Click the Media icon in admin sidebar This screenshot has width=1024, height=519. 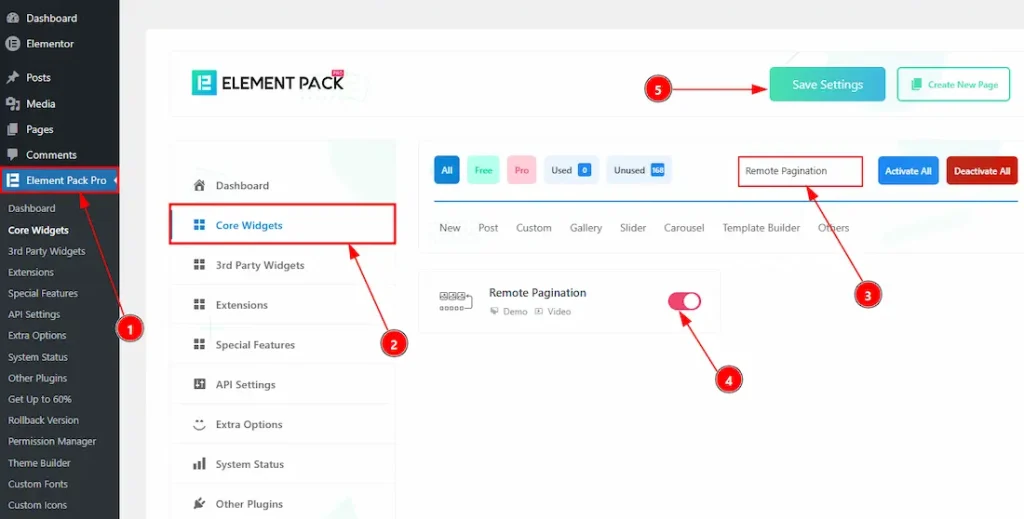[12, 104]
